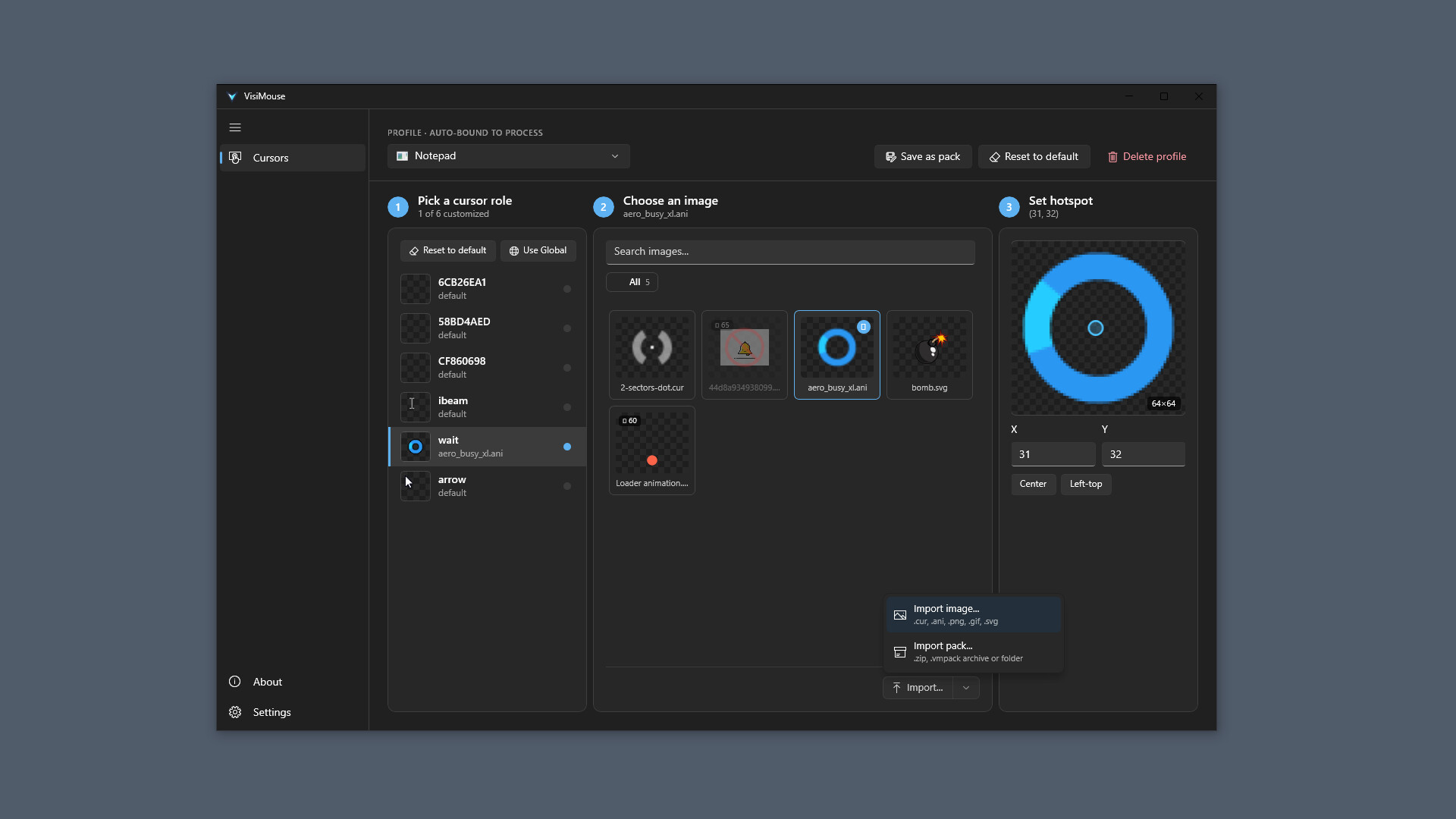This screenshot has height=819, width=1456.
Task: Choose the bomb.svg image
Action: pos(930,355)
